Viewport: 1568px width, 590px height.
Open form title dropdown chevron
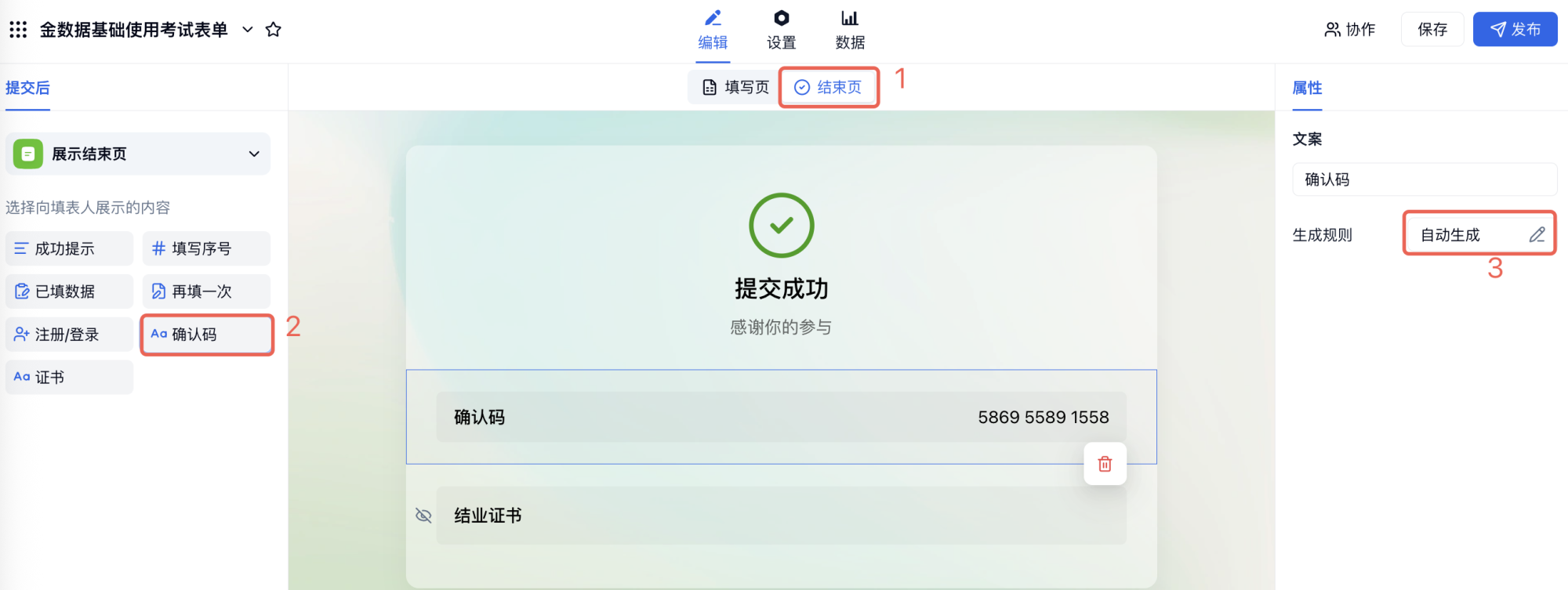click(x=248, y=30)
